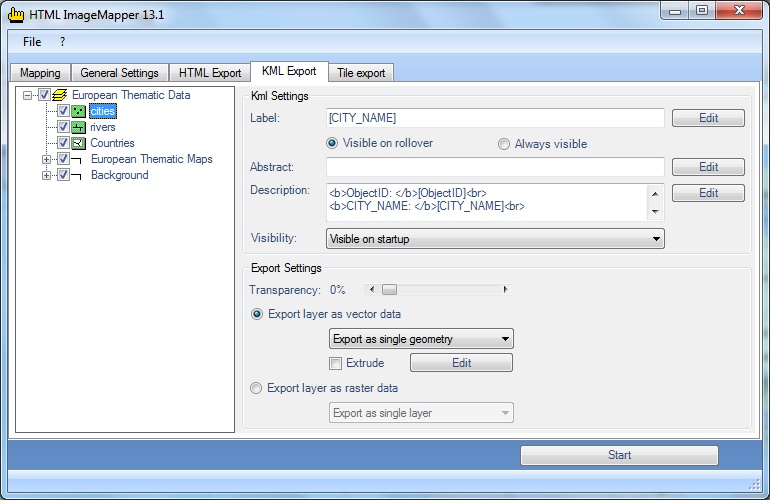
Task: Collapse the European Thematic Data tree node
Action: pos(28,95)
